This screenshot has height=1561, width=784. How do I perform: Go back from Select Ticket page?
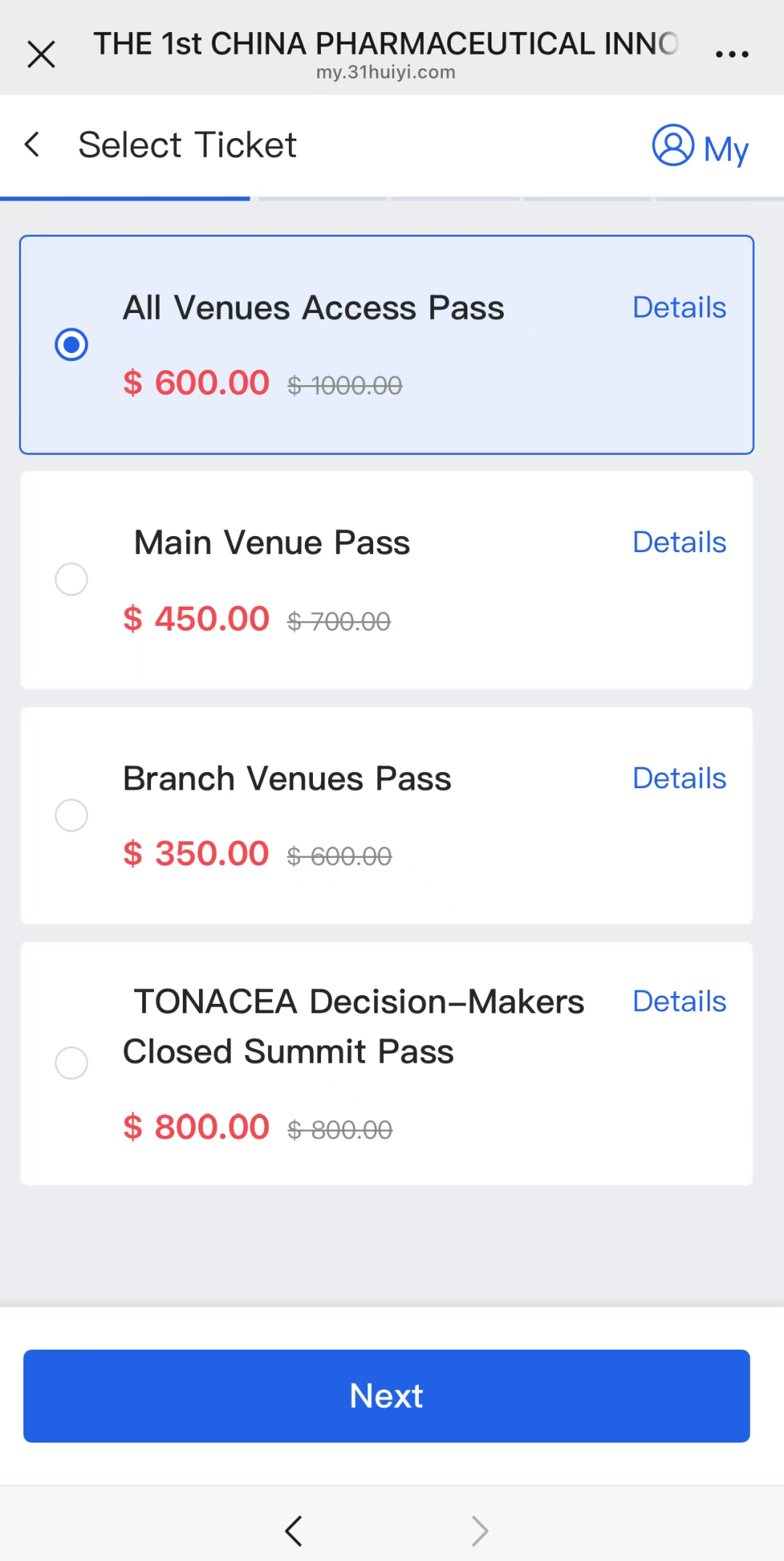coord(32,145)
